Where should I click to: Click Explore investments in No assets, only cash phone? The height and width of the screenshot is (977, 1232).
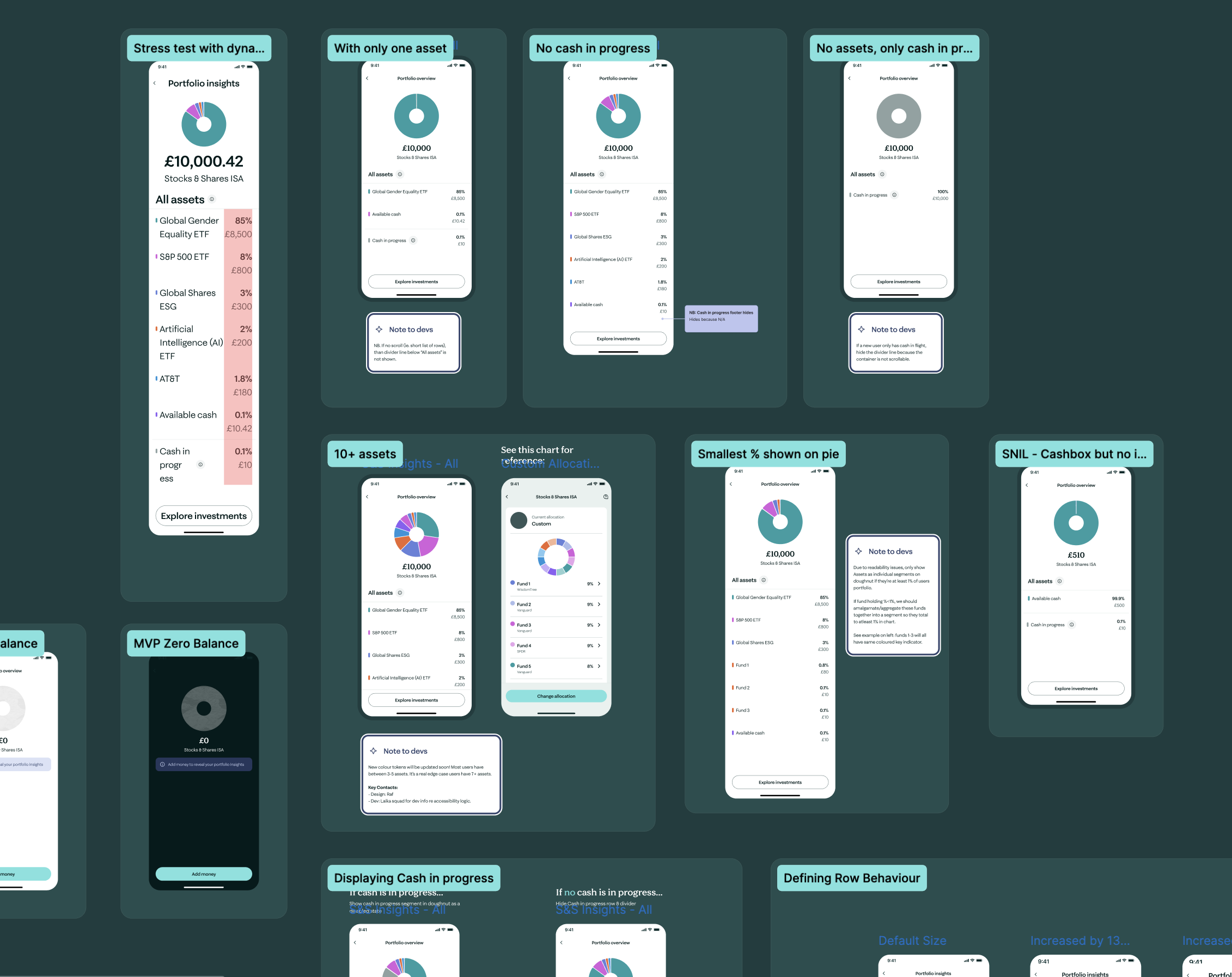(x=899, y=282)
